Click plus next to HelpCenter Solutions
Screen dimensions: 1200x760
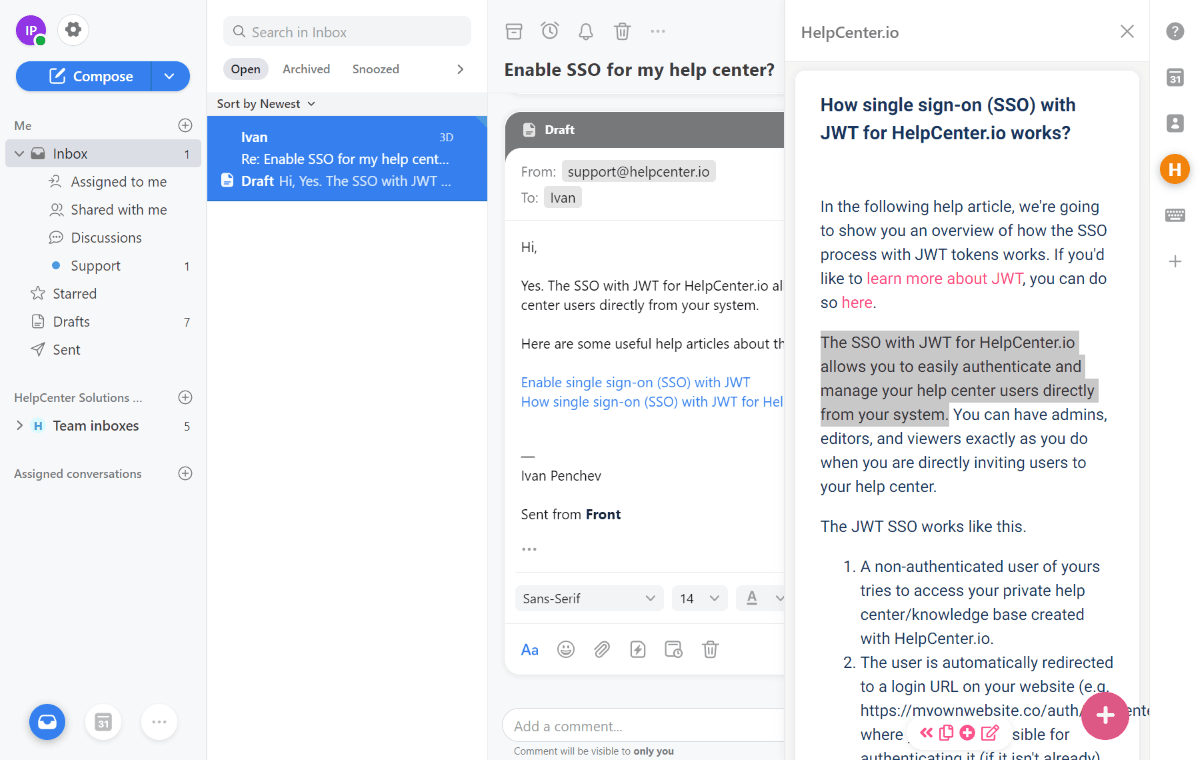pos(185,398)
